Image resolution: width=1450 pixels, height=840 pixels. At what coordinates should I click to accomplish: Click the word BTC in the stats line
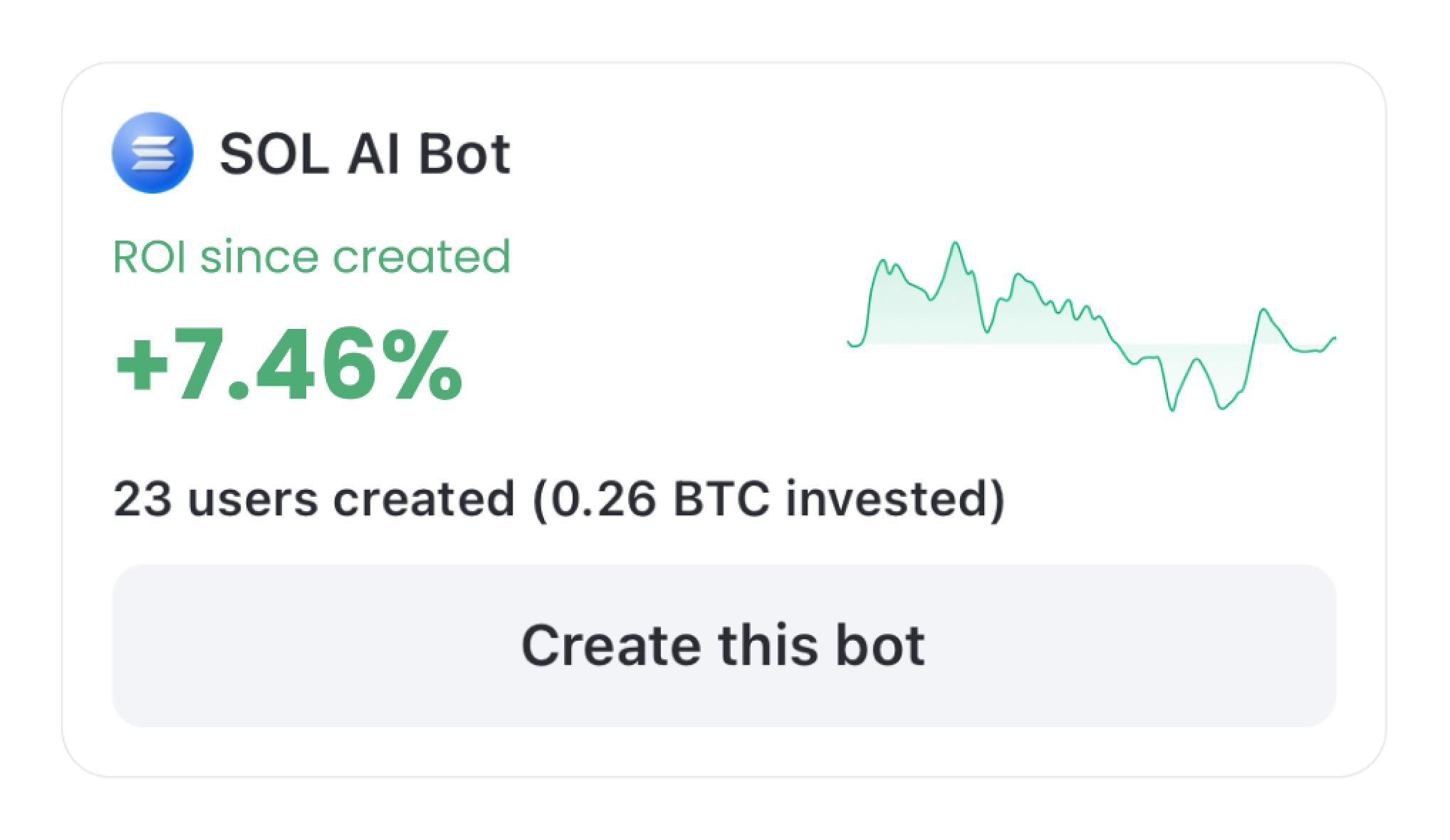721,498
